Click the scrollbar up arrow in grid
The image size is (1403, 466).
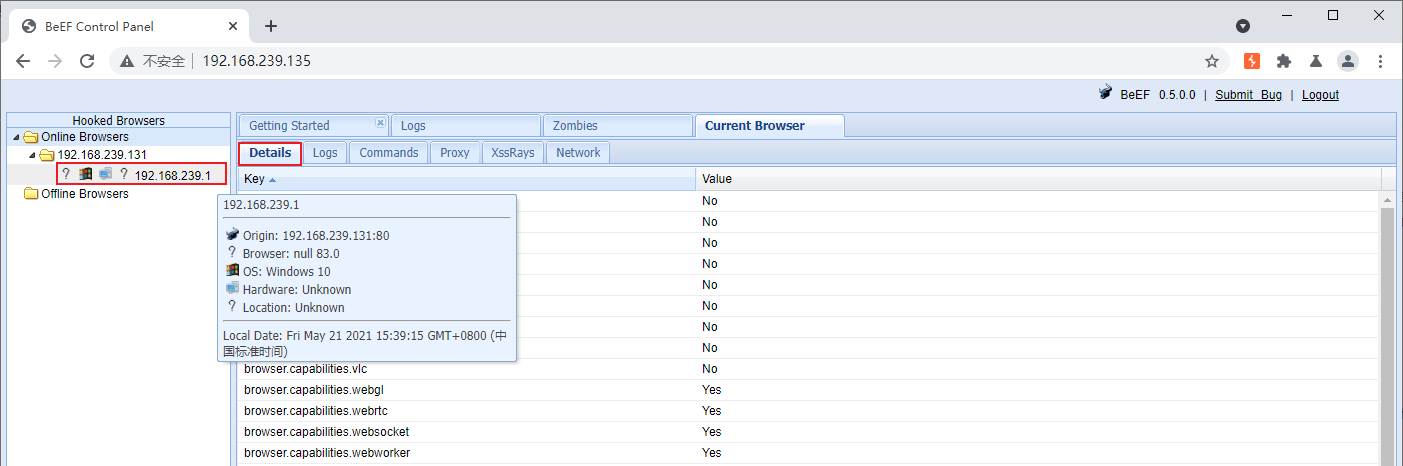[1387, 199]
